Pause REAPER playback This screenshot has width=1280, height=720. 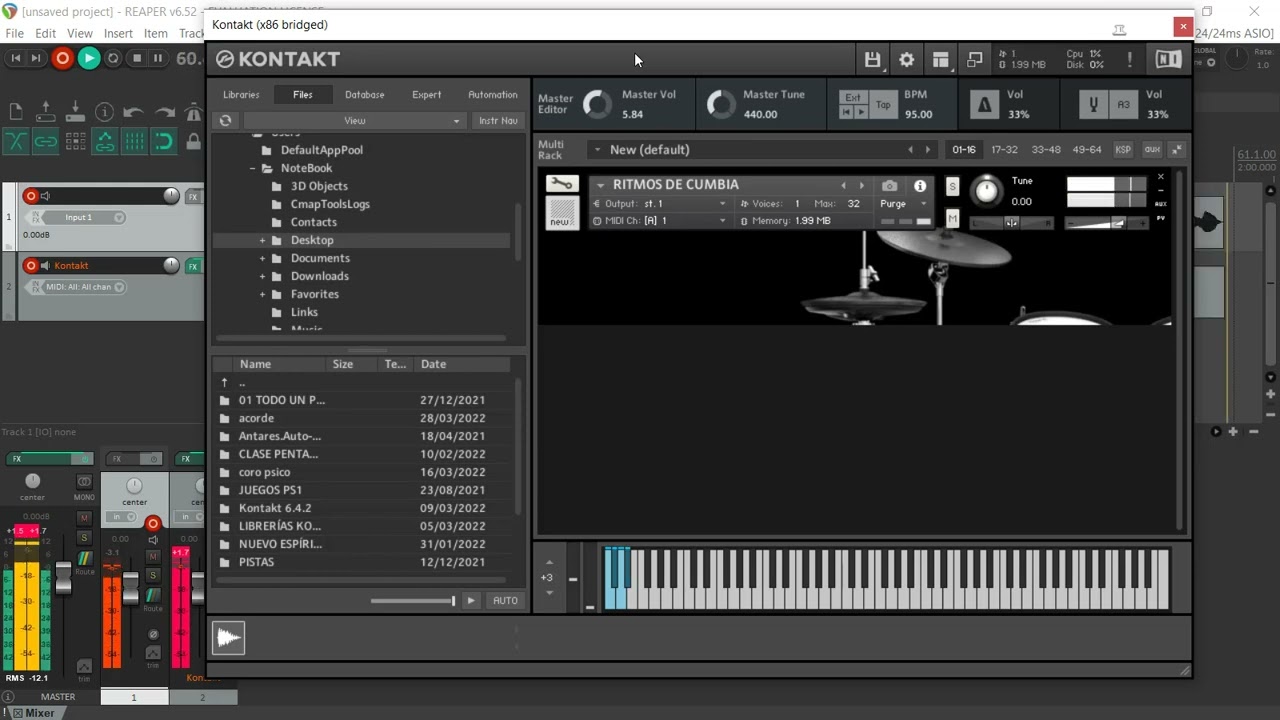158,59
